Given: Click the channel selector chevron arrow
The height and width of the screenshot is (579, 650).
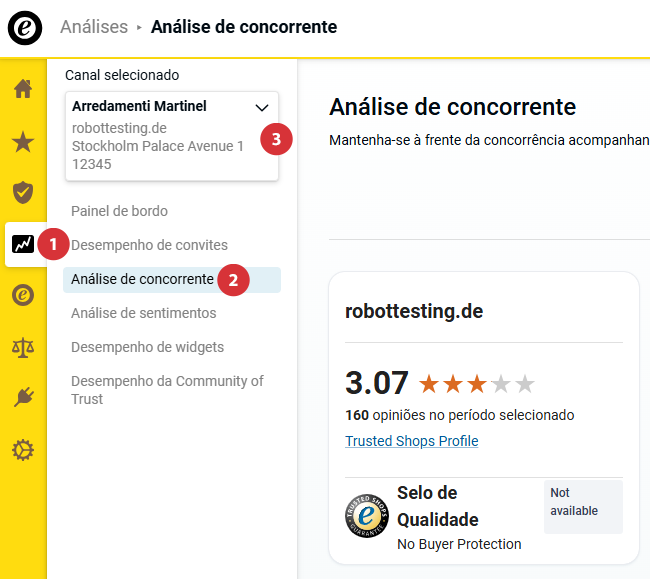Looking at the screenshot, I should [262, 106].
